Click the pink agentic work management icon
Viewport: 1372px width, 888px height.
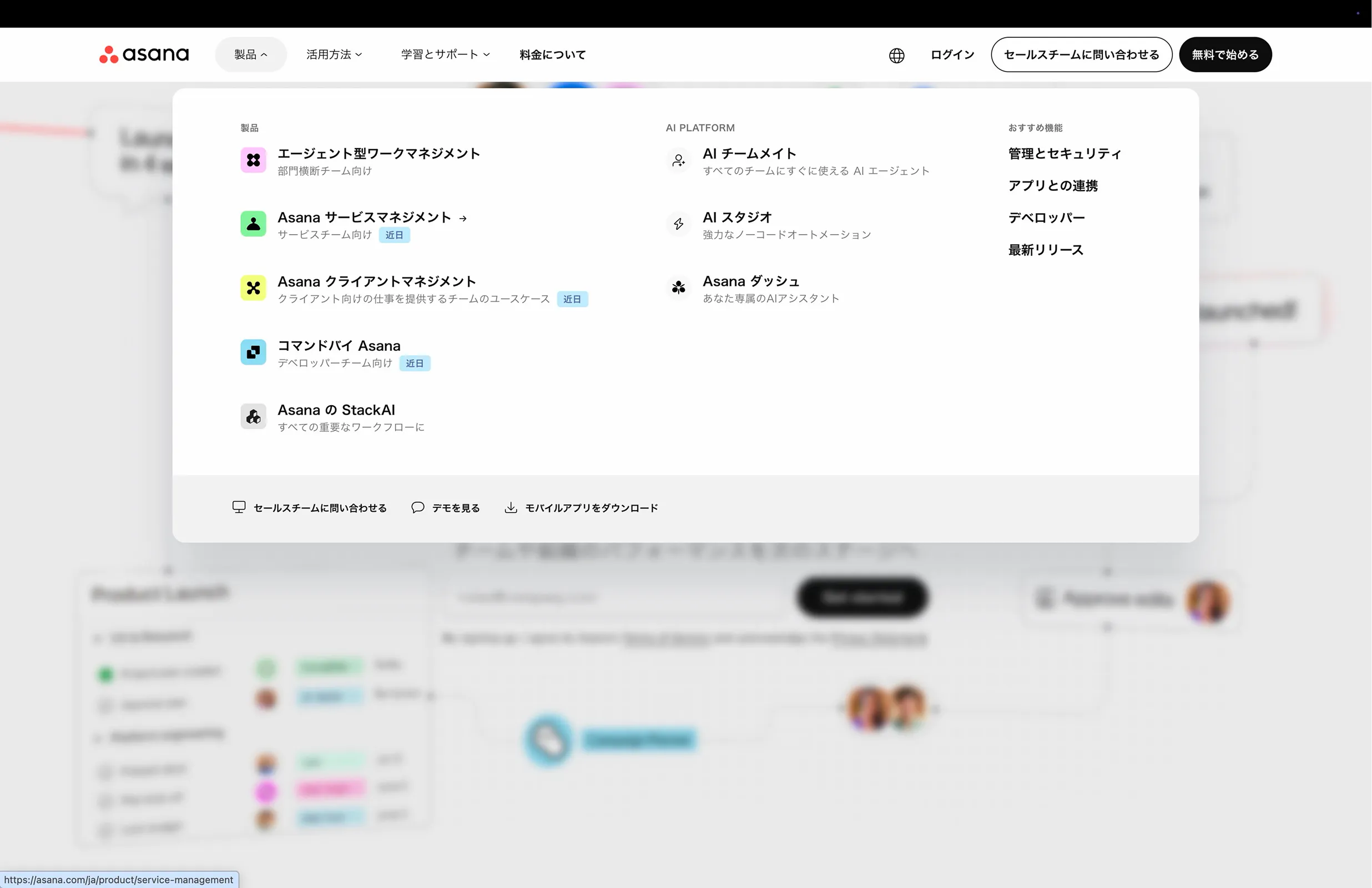click(253, 160)
